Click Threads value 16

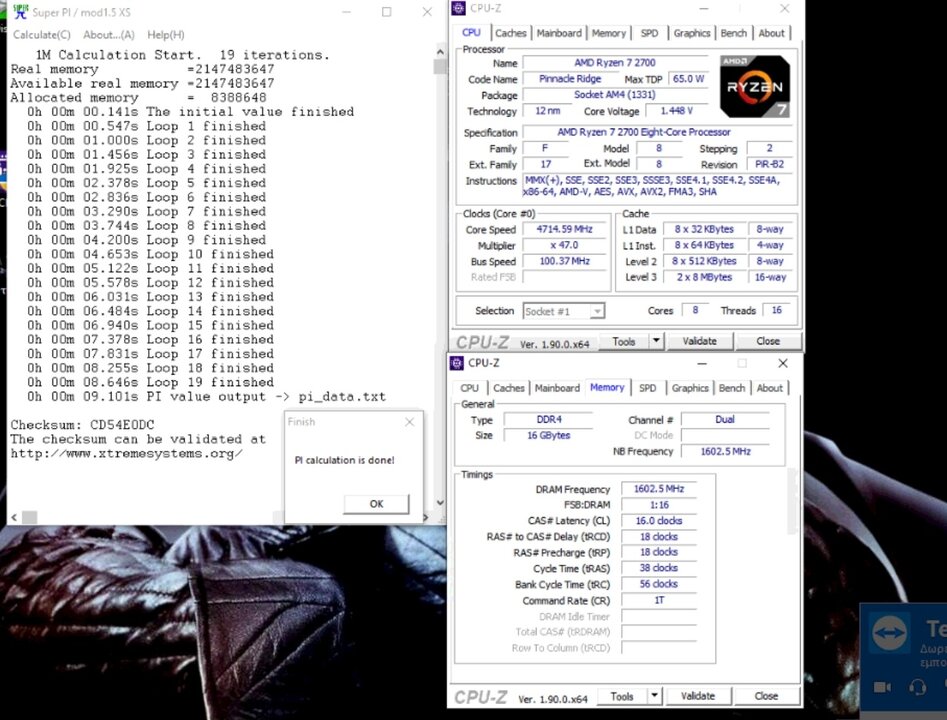pos(777,310)
